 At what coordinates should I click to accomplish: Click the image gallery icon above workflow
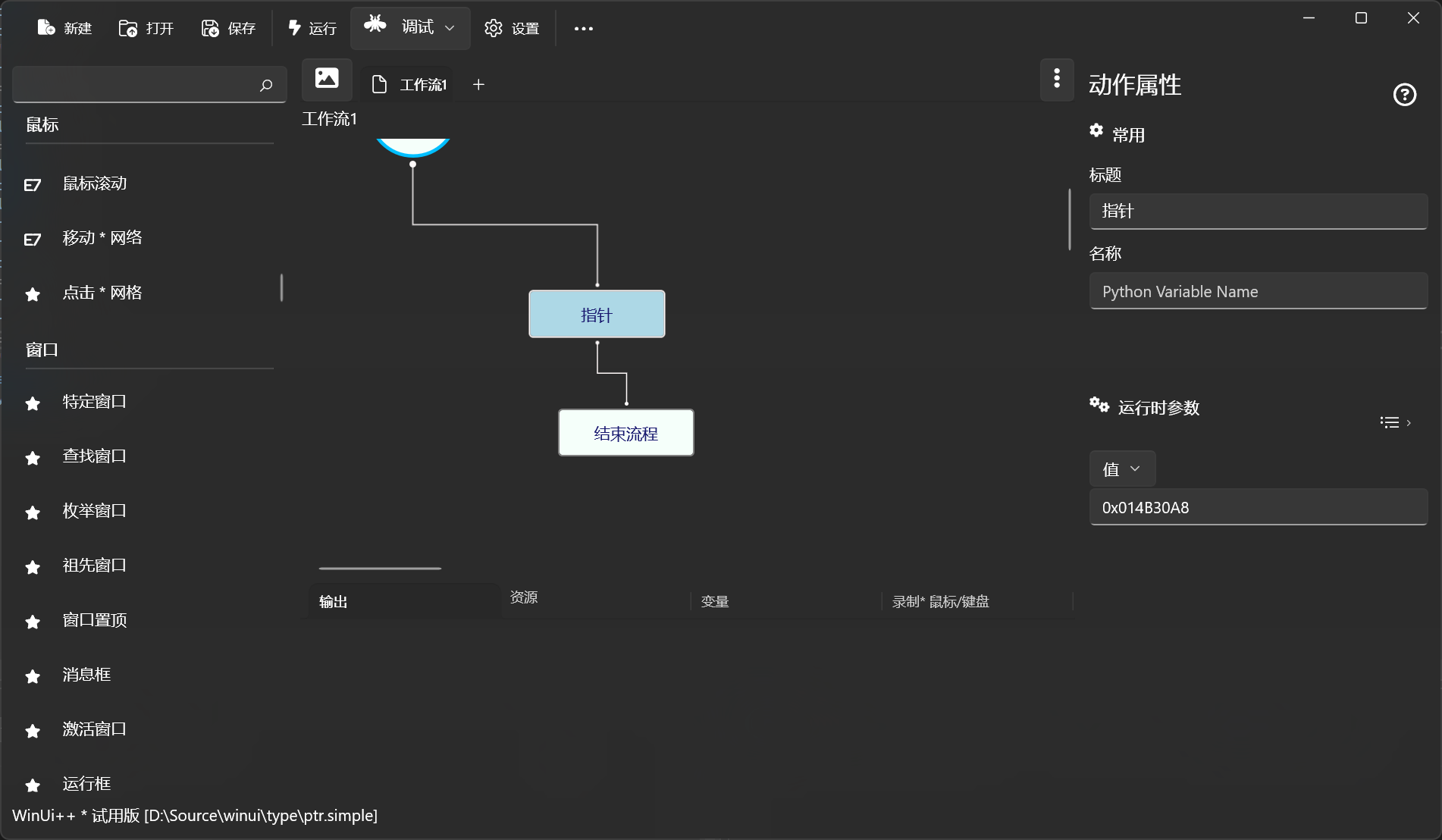tap(327, 79)
